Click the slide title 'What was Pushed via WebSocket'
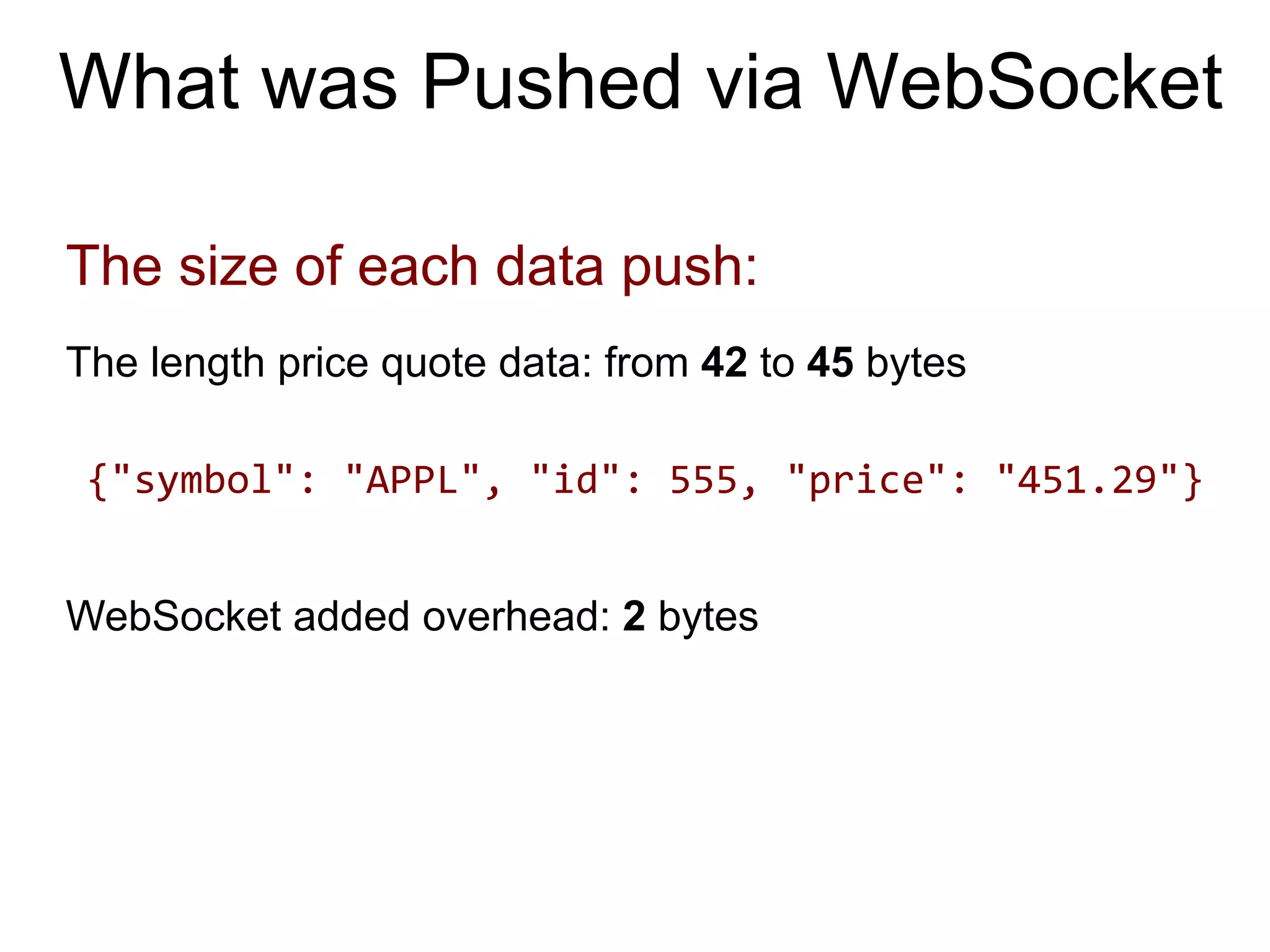The image size is (1270, 952). tap(641, 82)
